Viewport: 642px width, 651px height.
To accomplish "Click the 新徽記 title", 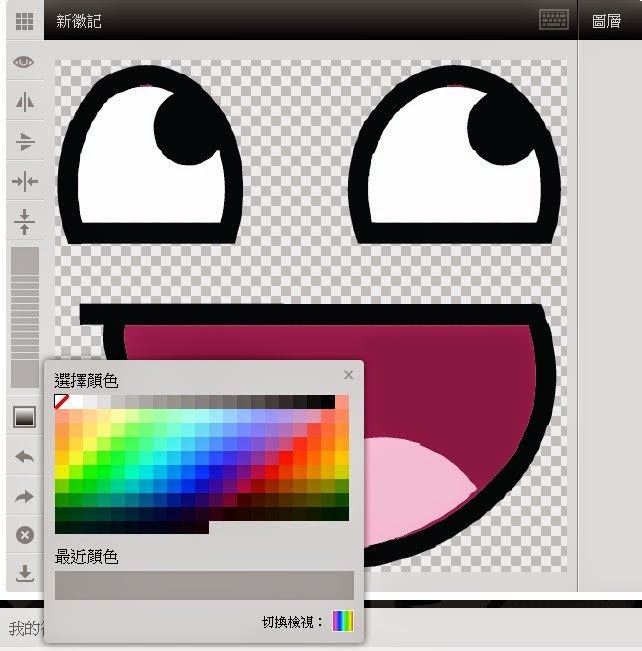I will point(79,21).
